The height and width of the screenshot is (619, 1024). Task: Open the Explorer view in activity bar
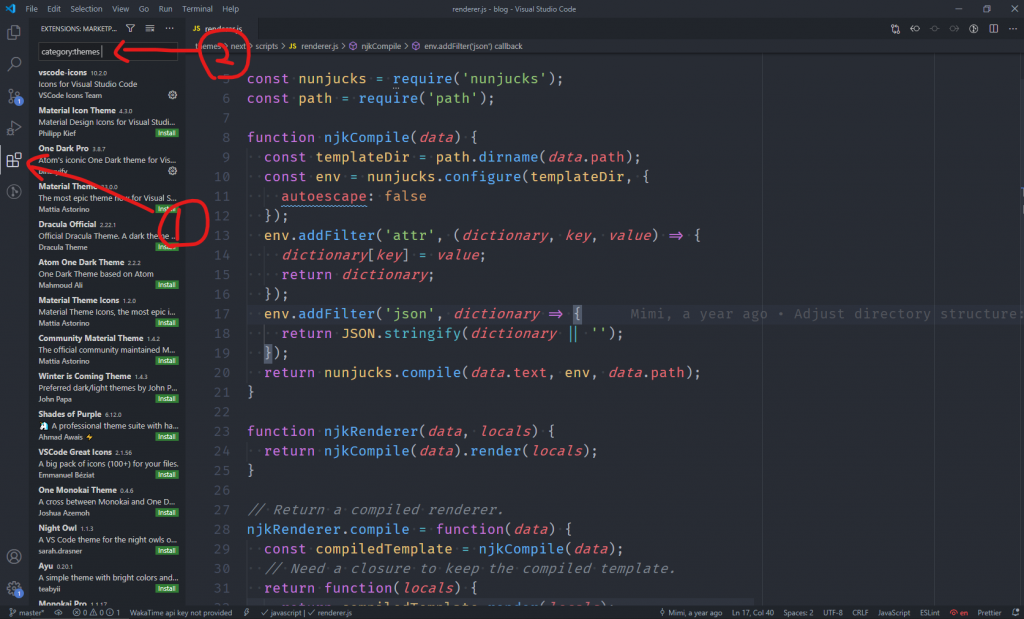point(14,32)
